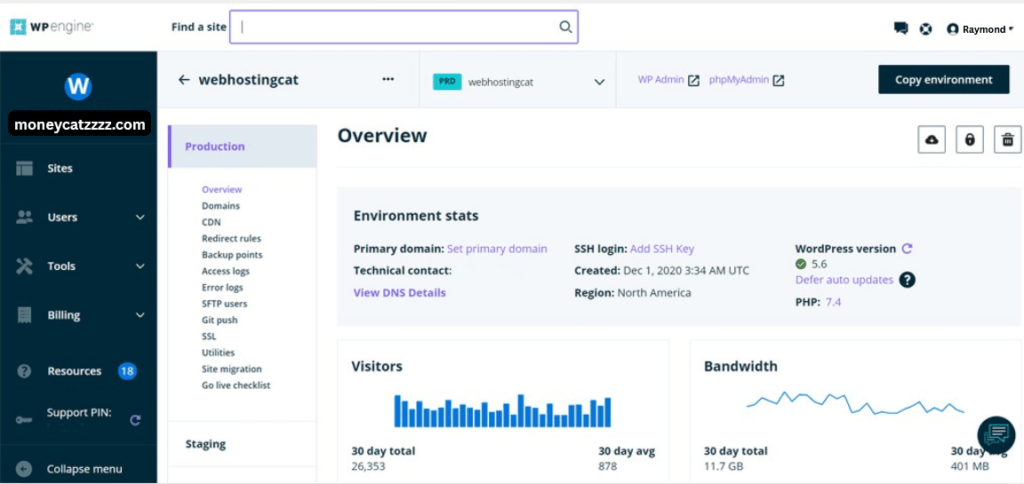Click the Tools wrench icon
Image resolution: width=1024 pixels, height=484 pixels.
tap(25, 266)
